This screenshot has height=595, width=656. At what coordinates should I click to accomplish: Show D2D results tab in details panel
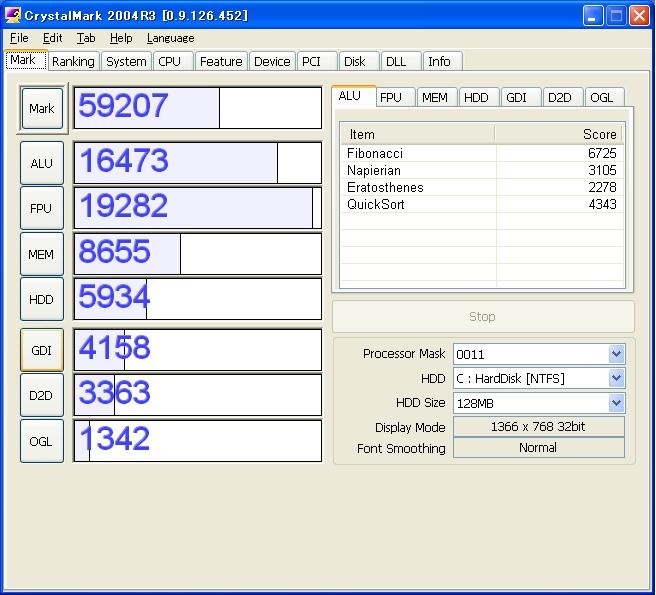pos(562,97)
